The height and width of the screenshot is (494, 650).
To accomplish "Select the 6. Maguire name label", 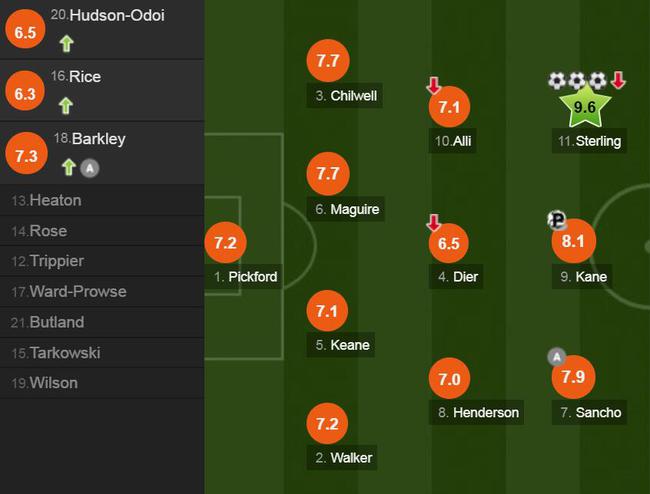I will [346, 209].
